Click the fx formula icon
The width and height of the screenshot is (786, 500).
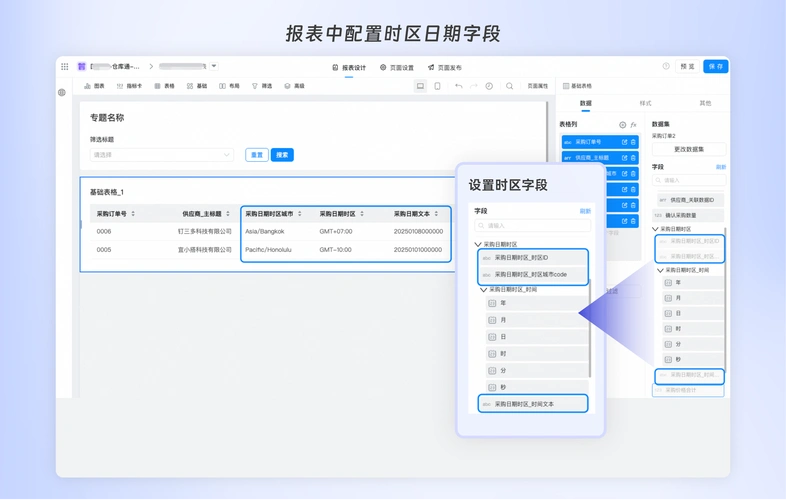coord(634,125)
